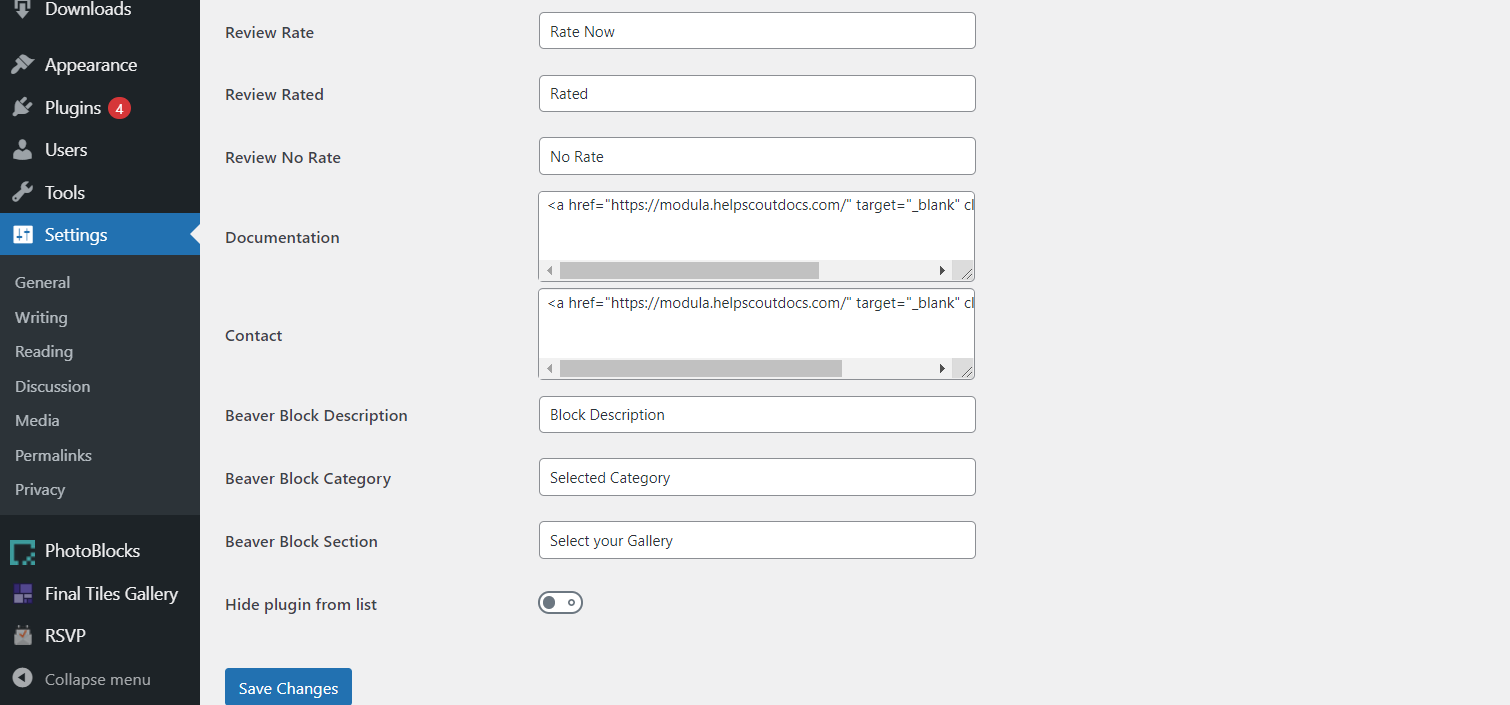Click the Beaver Block Description label
The height and width of the screenshot is (705, 1510).
[x=316, y=415]
